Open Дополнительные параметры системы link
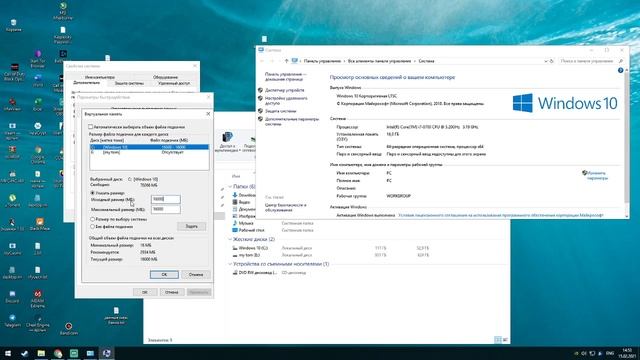Screen dimensions: 640x360 (x=292, y=121)
